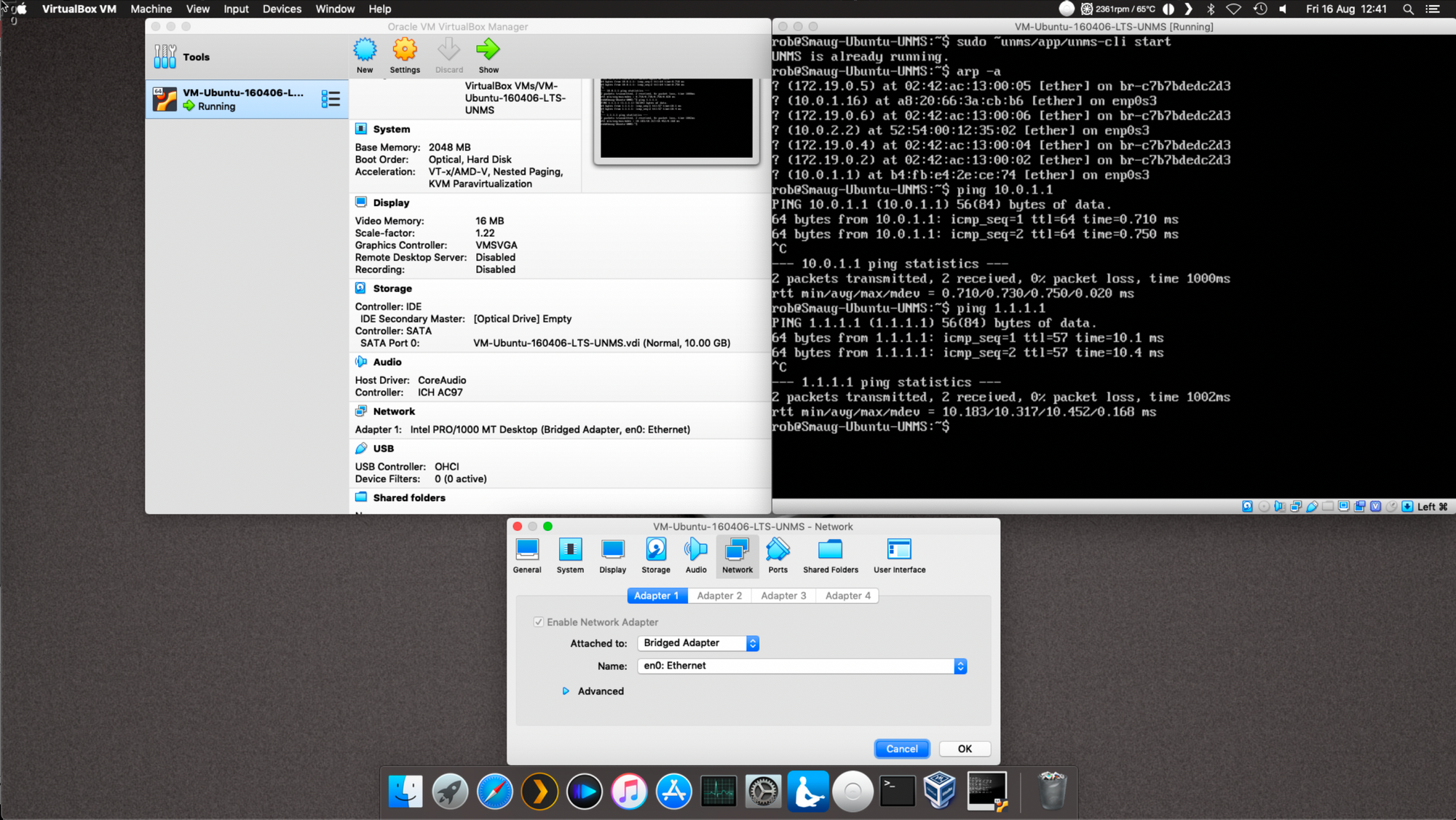Click hard disk activity icon in VM status bar
Image resolution: width=1456 pixels, height=820 pixels.
point(1247,506)
